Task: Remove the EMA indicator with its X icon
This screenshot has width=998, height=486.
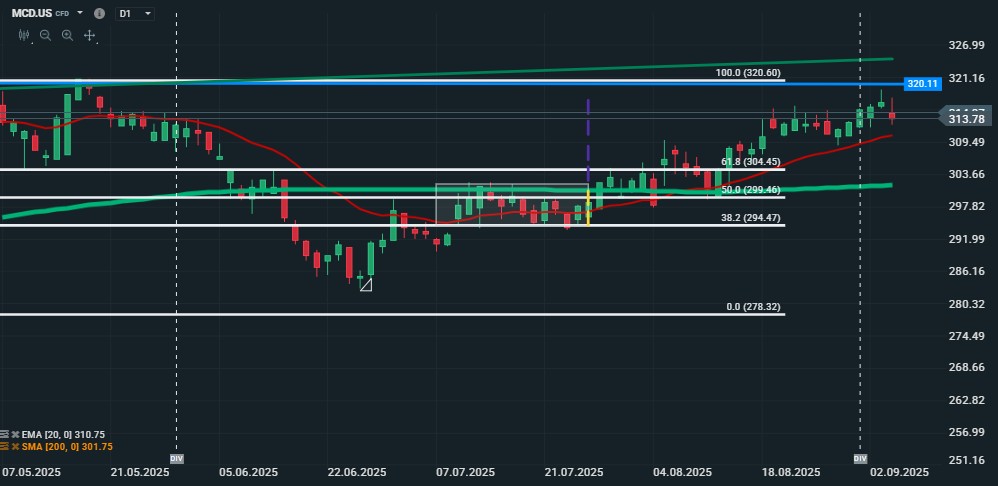Action: (16, 434)
